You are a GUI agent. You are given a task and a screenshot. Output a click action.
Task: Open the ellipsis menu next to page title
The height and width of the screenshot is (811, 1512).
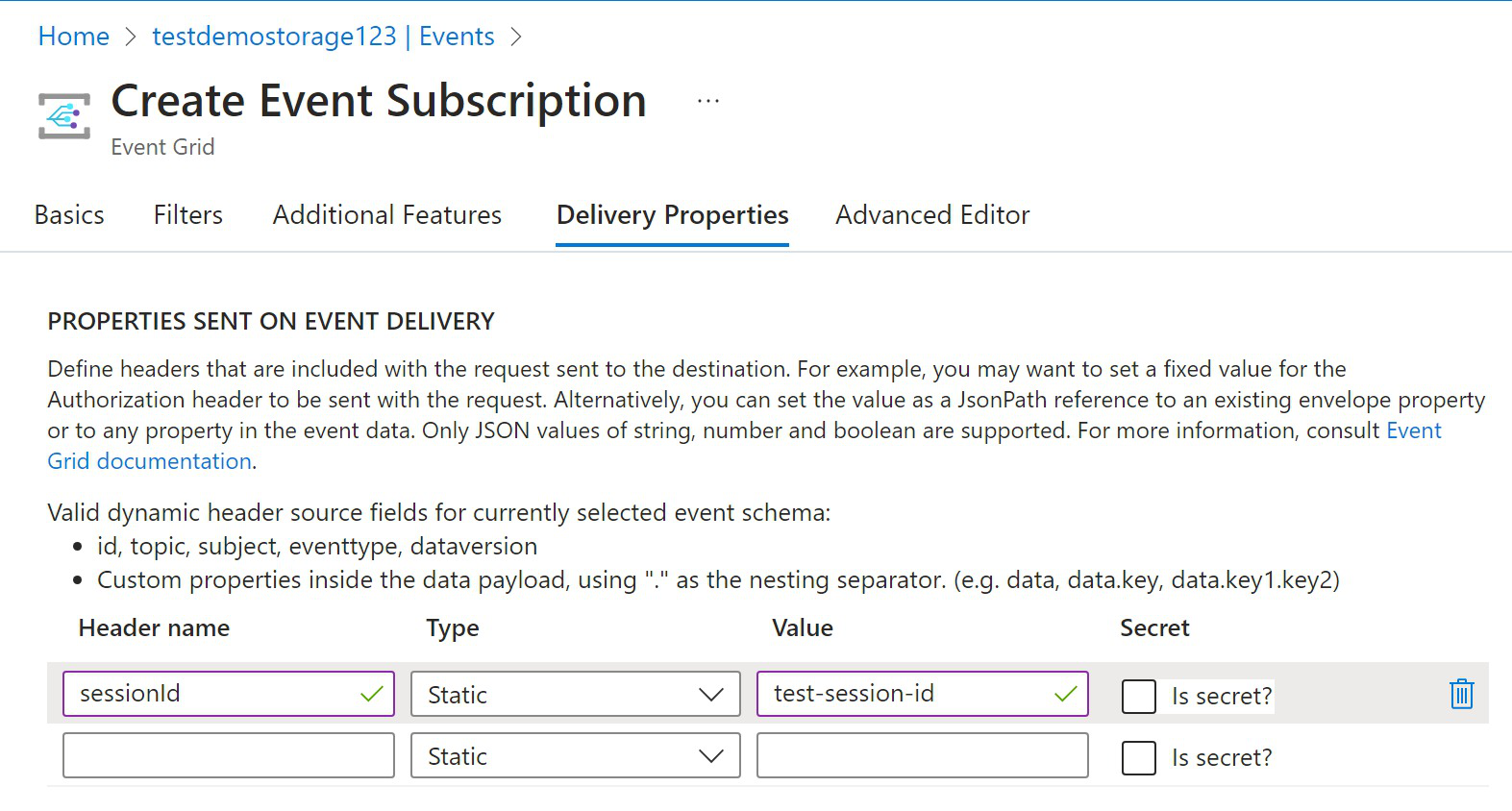pos(707,99)
